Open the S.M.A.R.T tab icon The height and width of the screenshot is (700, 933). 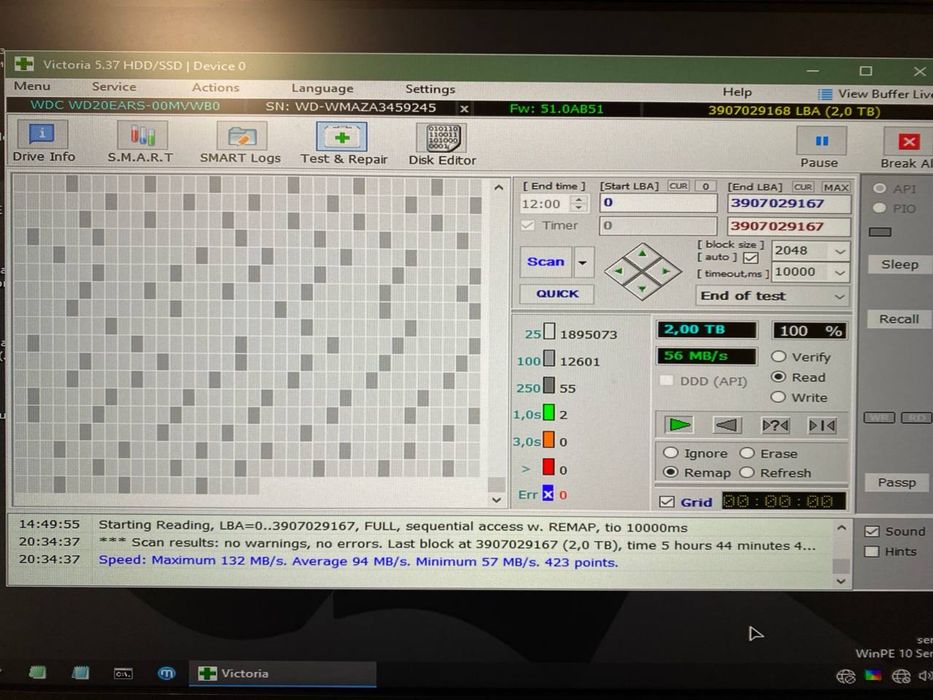tap(141, 136)
